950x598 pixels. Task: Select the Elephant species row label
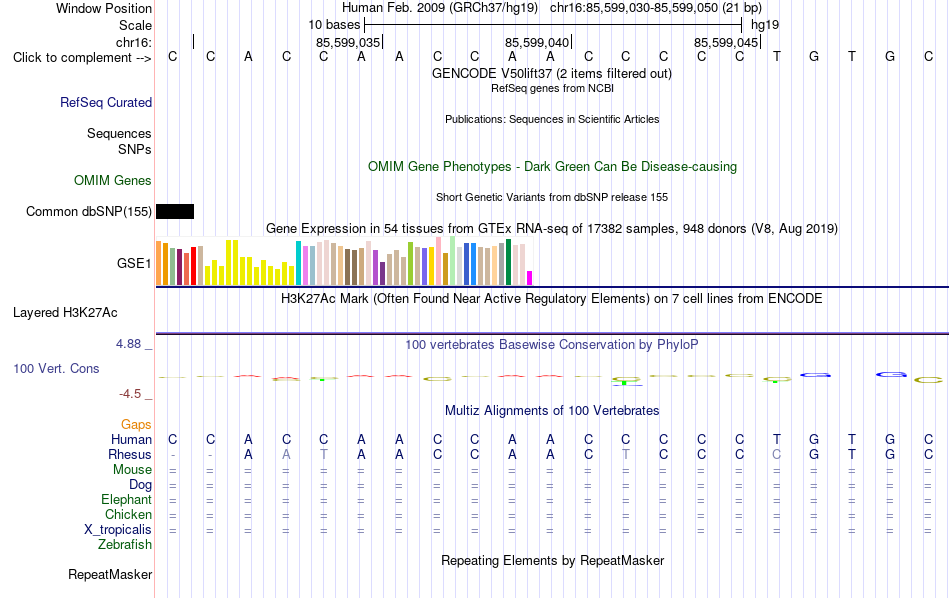pyautogui.click(x=127, y=499)
